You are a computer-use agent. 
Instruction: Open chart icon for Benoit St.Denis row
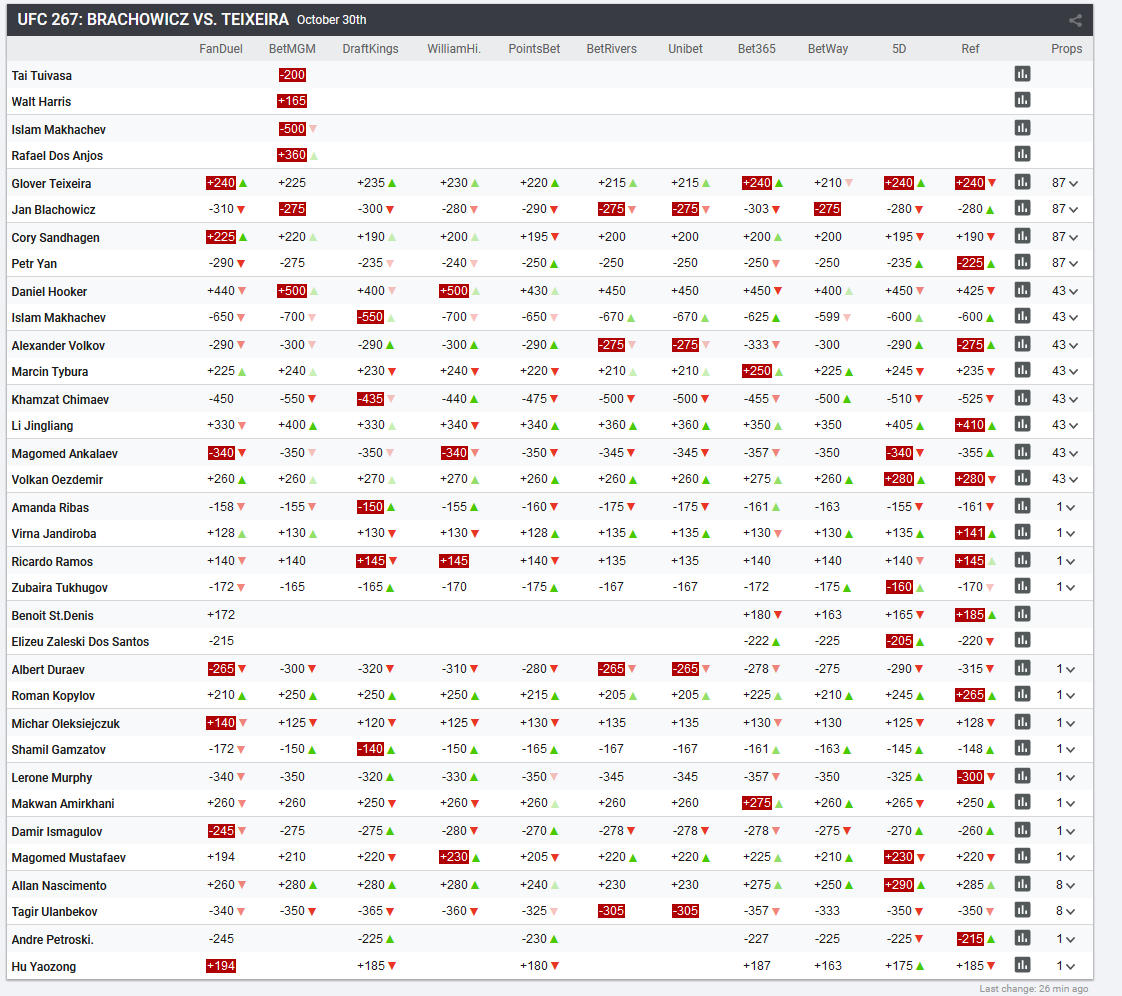(x=1023, y=614)
